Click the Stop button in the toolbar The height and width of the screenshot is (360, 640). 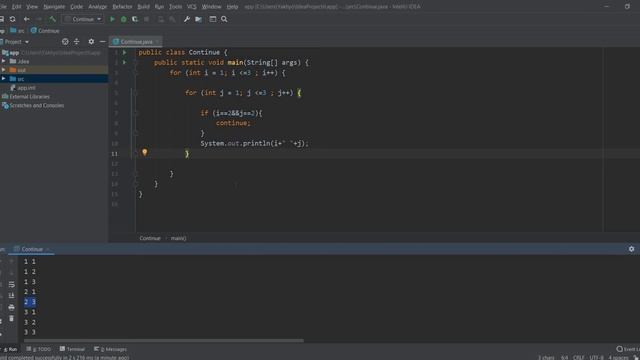pyautogui.click(x=147, y=19)
